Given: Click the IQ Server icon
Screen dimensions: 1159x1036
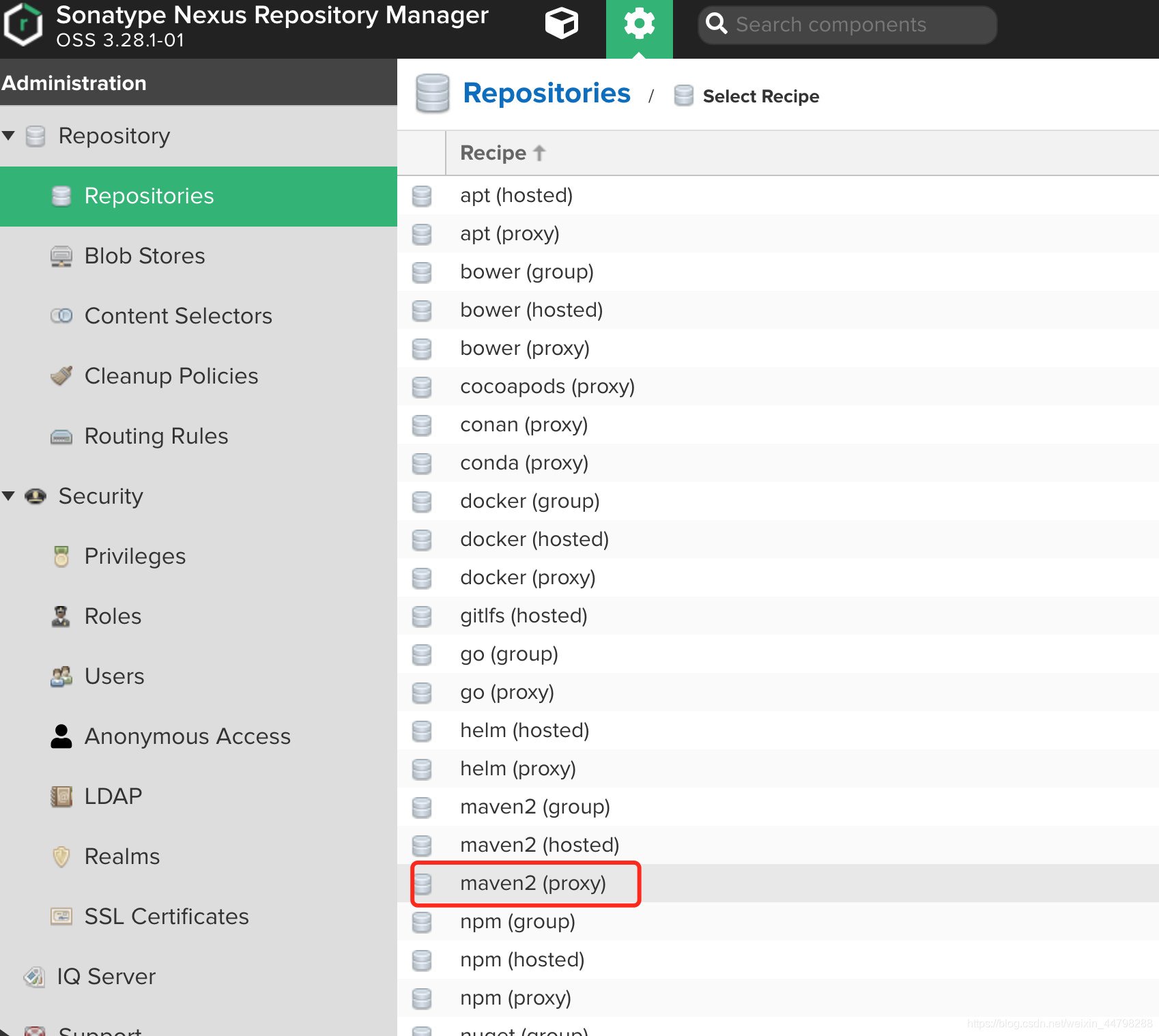Looking at the screenshot, I should point(34,977).
